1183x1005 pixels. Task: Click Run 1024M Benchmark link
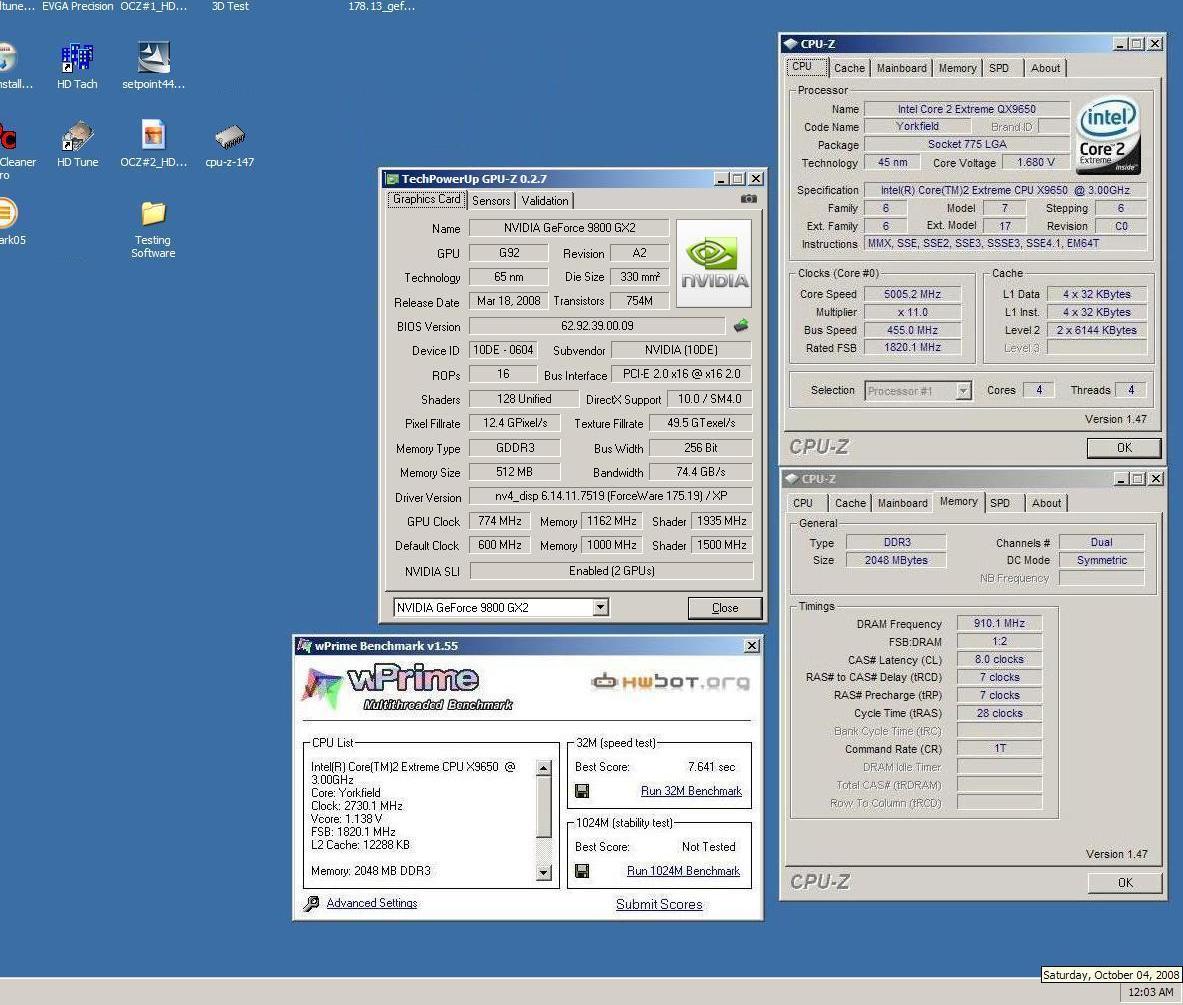point(684,871)
